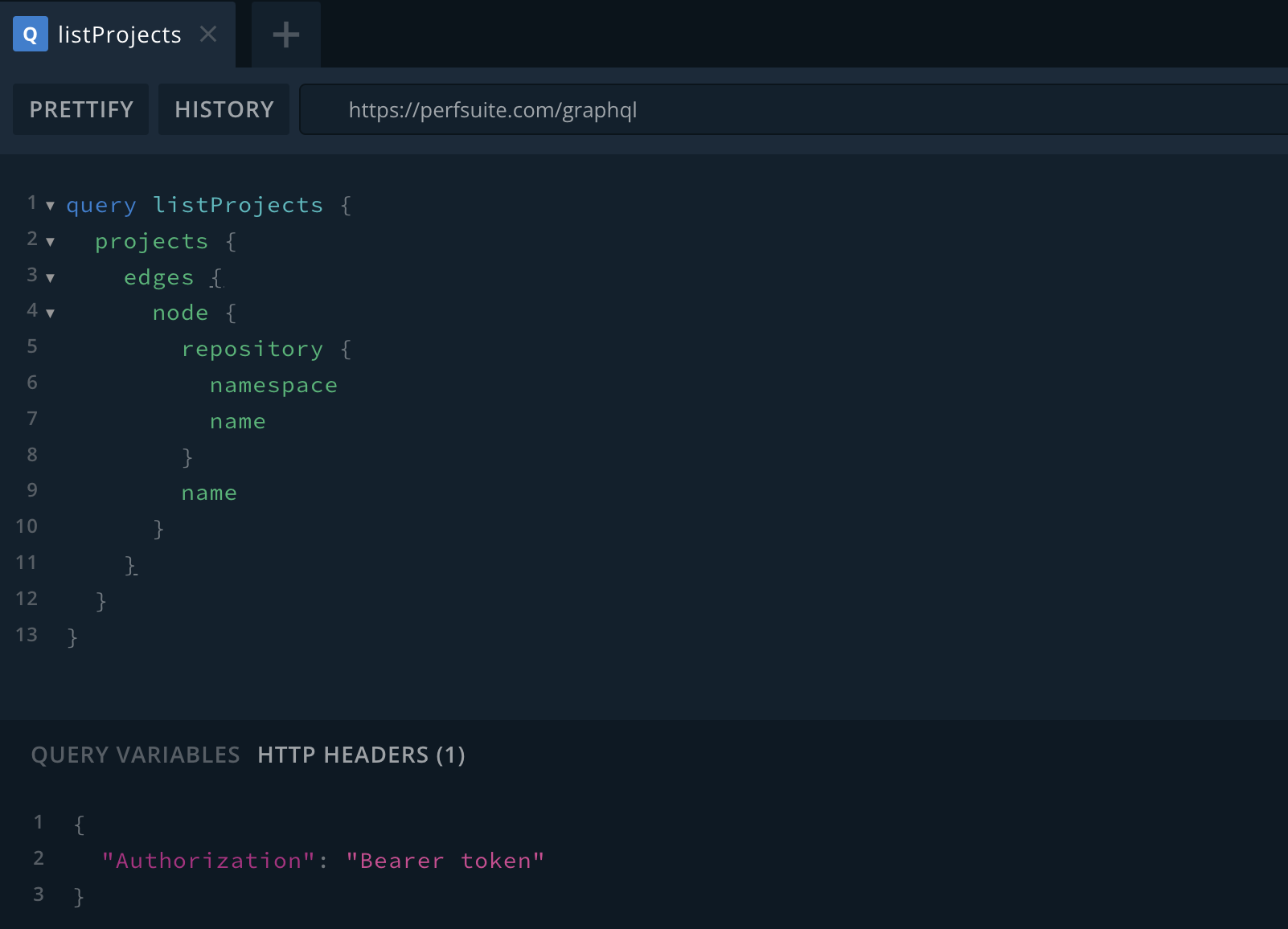Click the 'name' field on line 7
This screenshot has width=1288, height=929.
238,421
